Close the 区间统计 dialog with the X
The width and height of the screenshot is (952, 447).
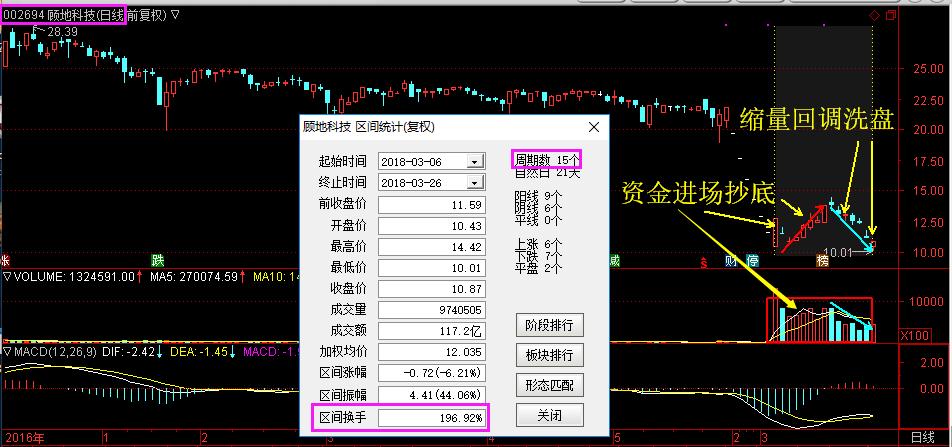click(594, 127)
